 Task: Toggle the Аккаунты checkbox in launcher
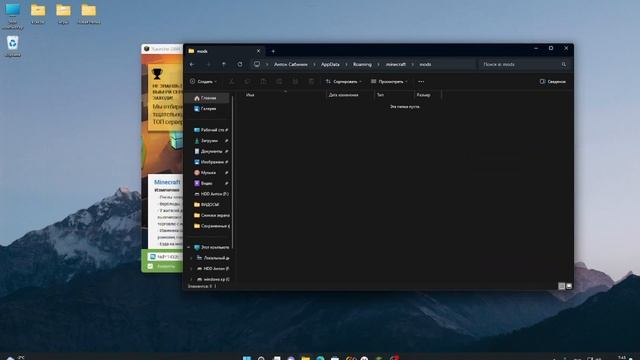tap(150, 267)
